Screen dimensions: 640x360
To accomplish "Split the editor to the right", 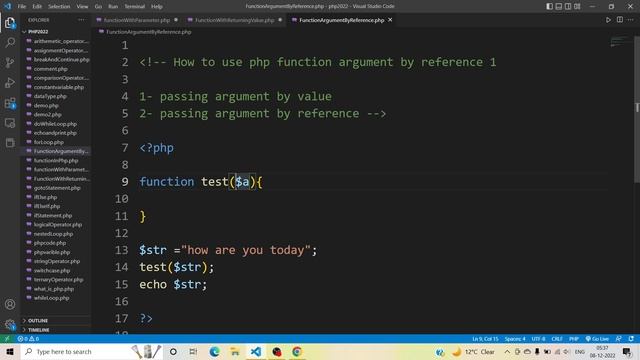I will tap(620, 20).
